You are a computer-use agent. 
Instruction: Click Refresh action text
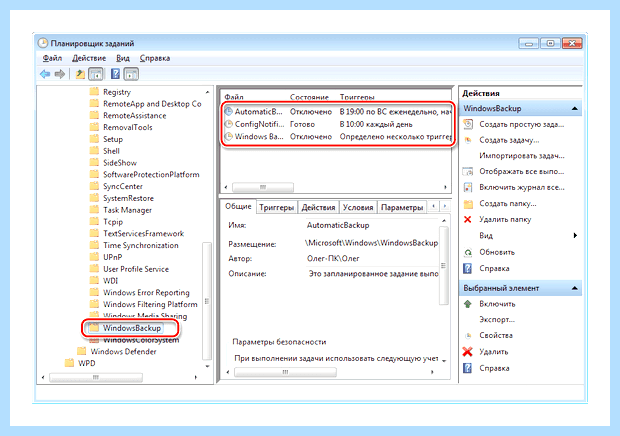(x=497, y=252)
